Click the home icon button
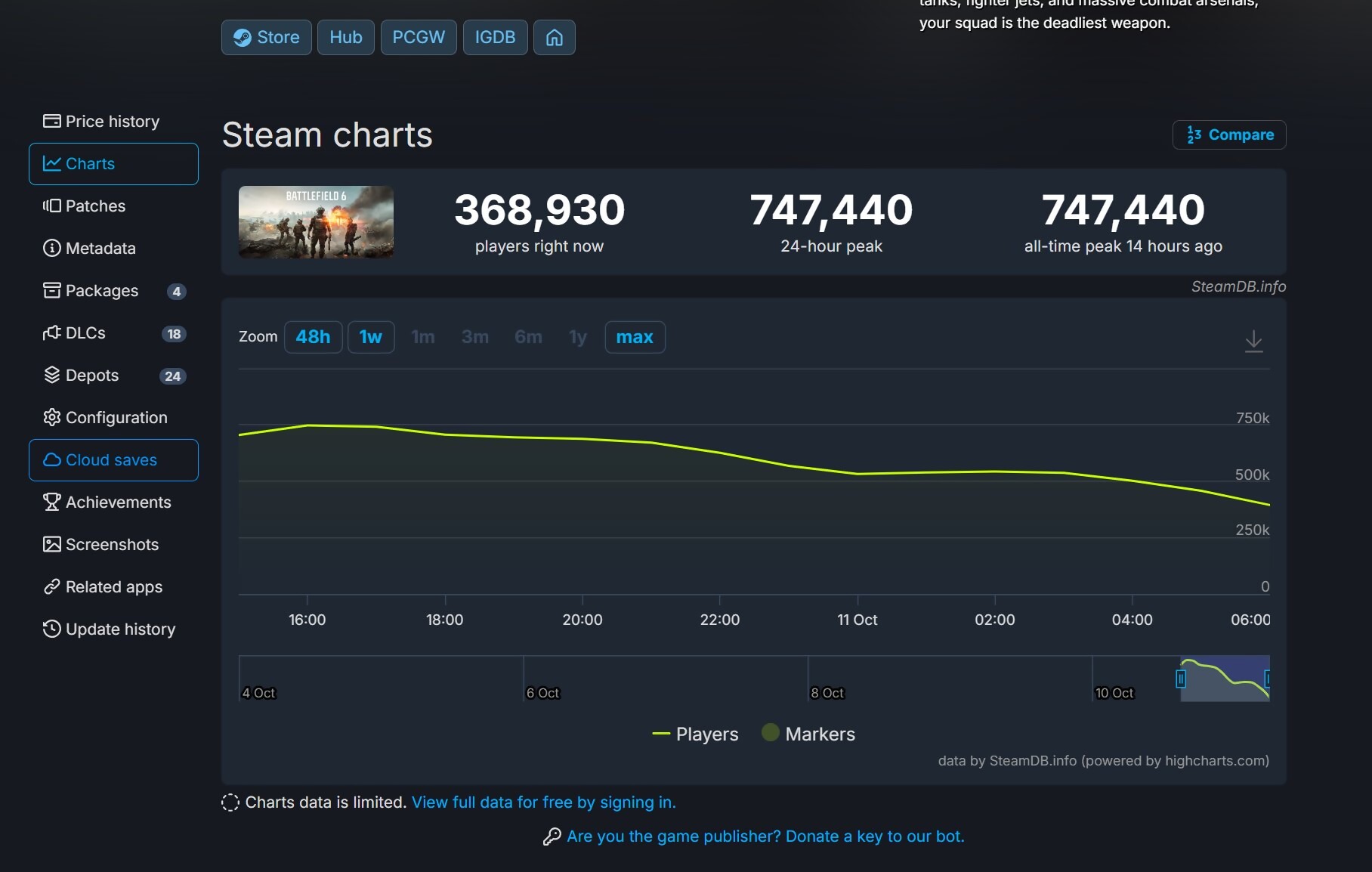Image resolution: width=1372 pixels, height=872 pixels. [554, 37]
